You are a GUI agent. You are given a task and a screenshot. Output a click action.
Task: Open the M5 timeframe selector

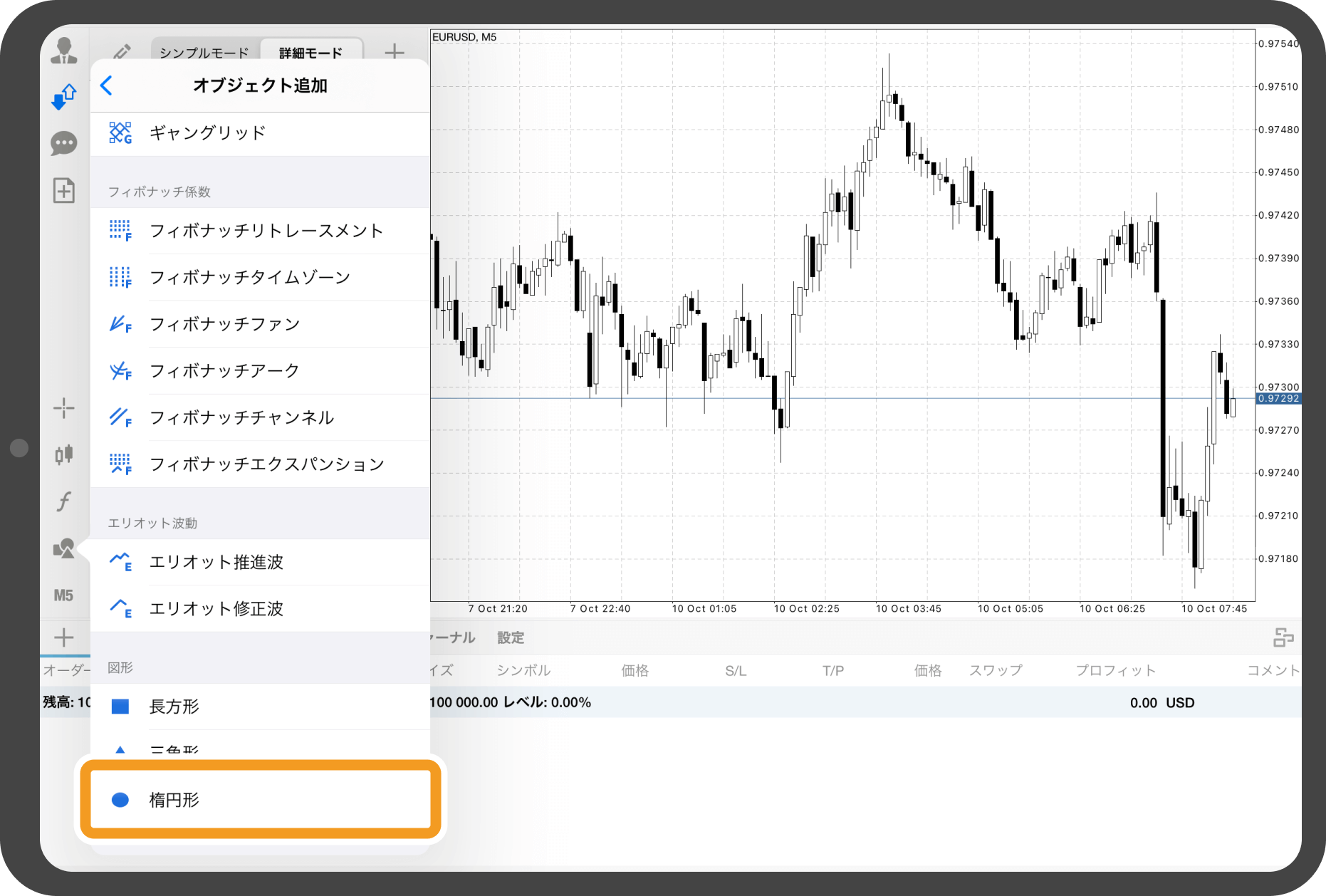(64, 595)
